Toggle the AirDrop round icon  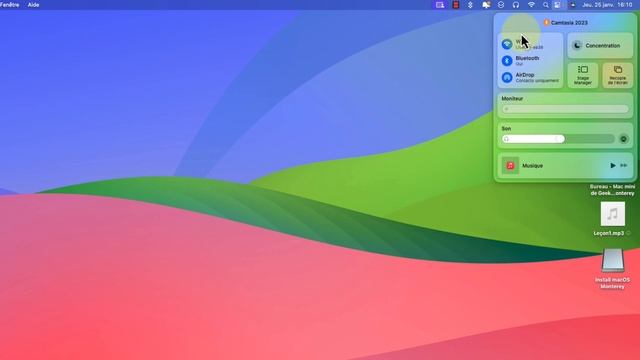tap(507, 77)
